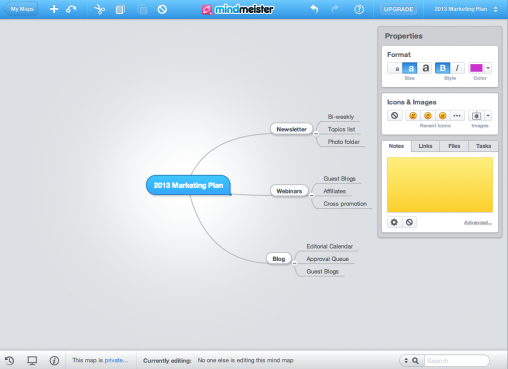Collapse the Blog branch

pyautogui.click(x=295, y=263)
